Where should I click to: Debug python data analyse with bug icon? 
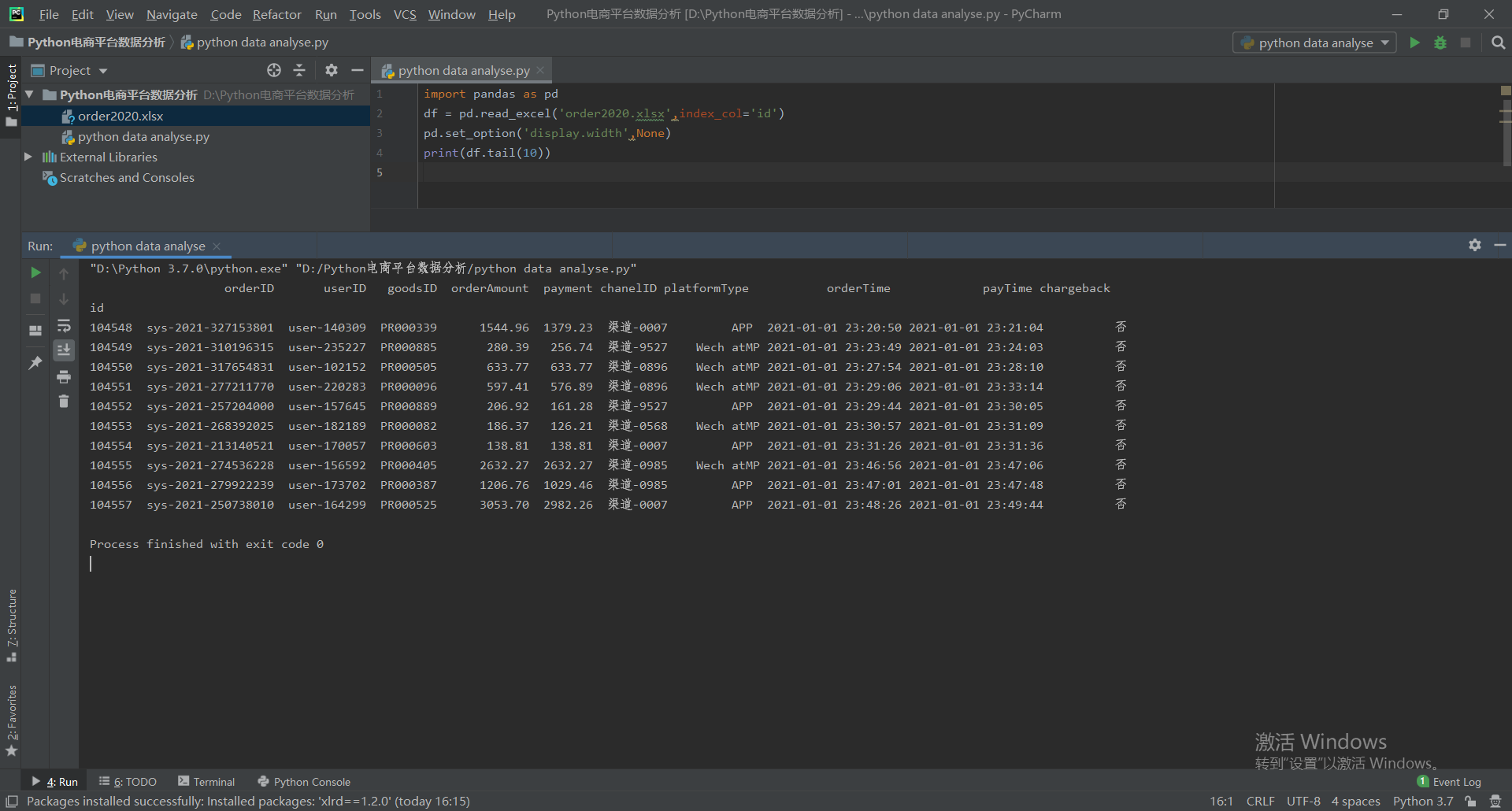click(1440, 43)
